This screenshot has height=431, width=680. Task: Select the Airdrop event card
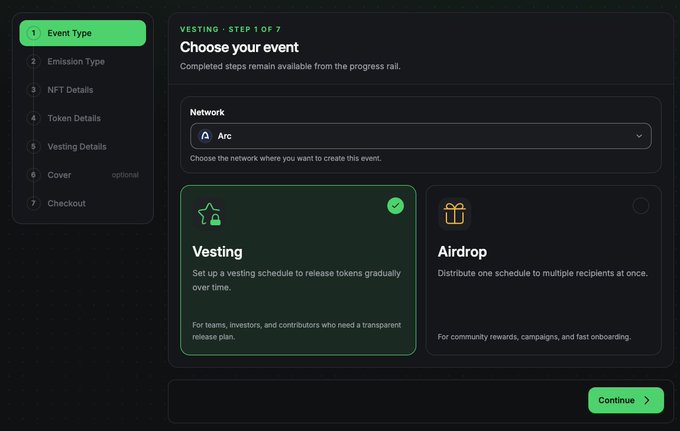pos(543,270)
